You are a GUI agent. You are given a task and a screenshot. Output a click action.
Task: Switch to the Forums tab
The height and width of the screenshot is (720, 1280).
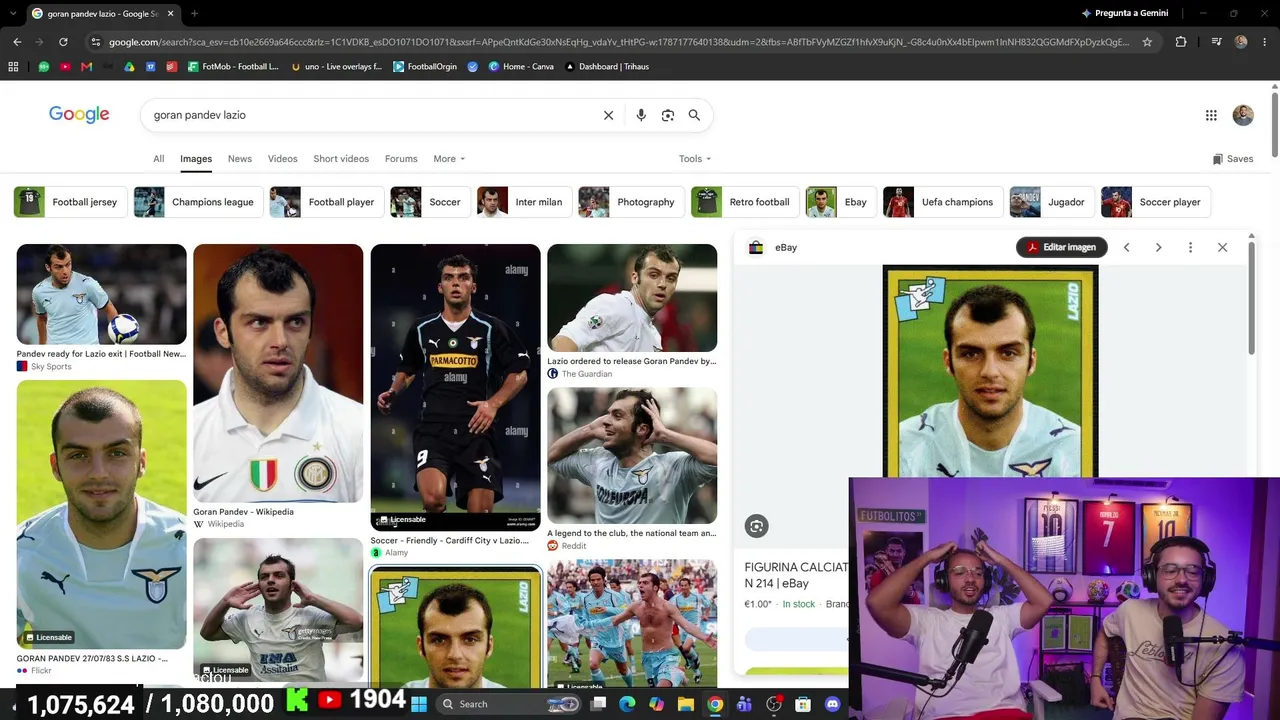(401, 159)
